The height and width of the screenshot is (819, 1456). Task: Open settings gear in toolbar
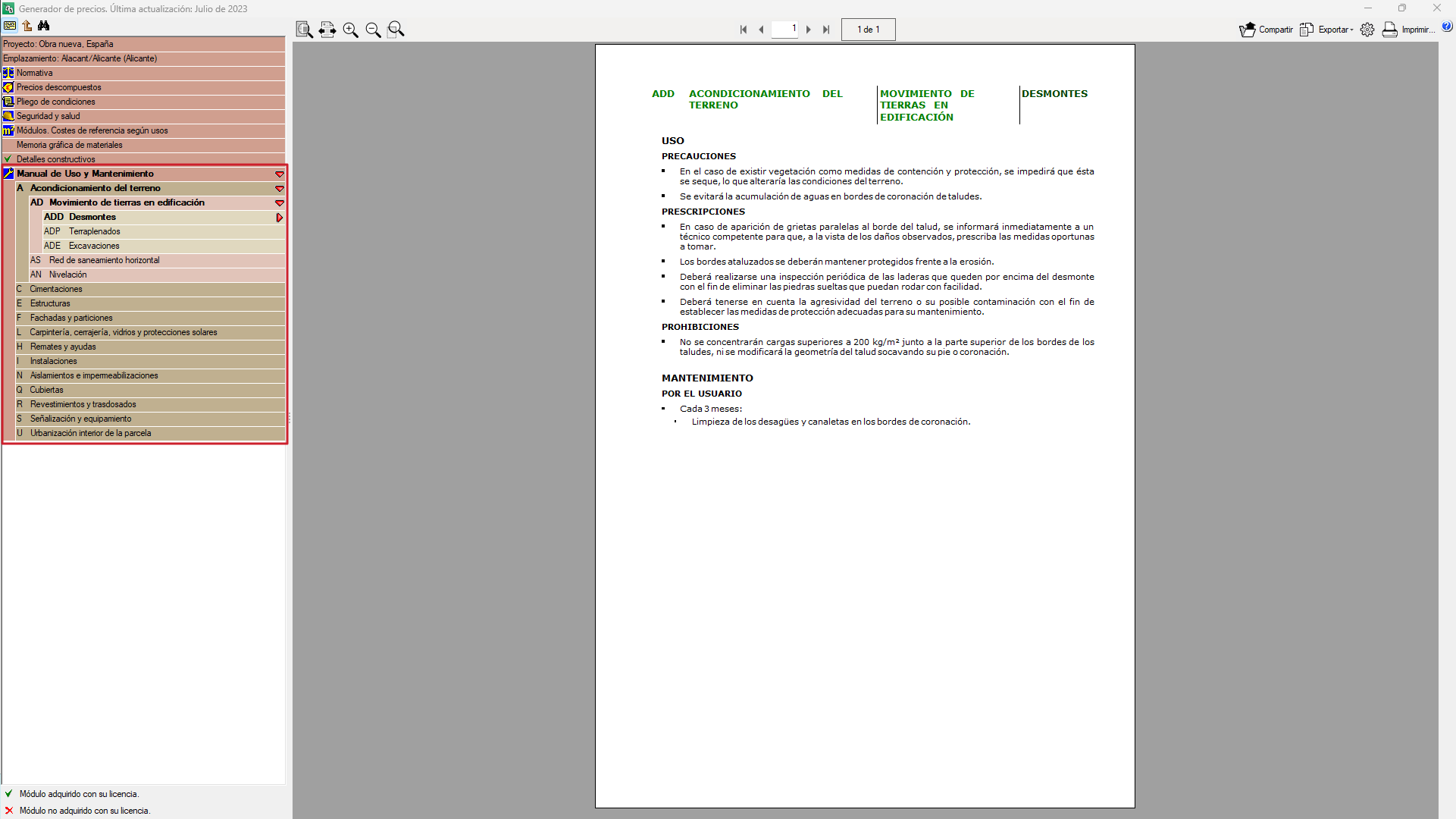(1367, 30)
